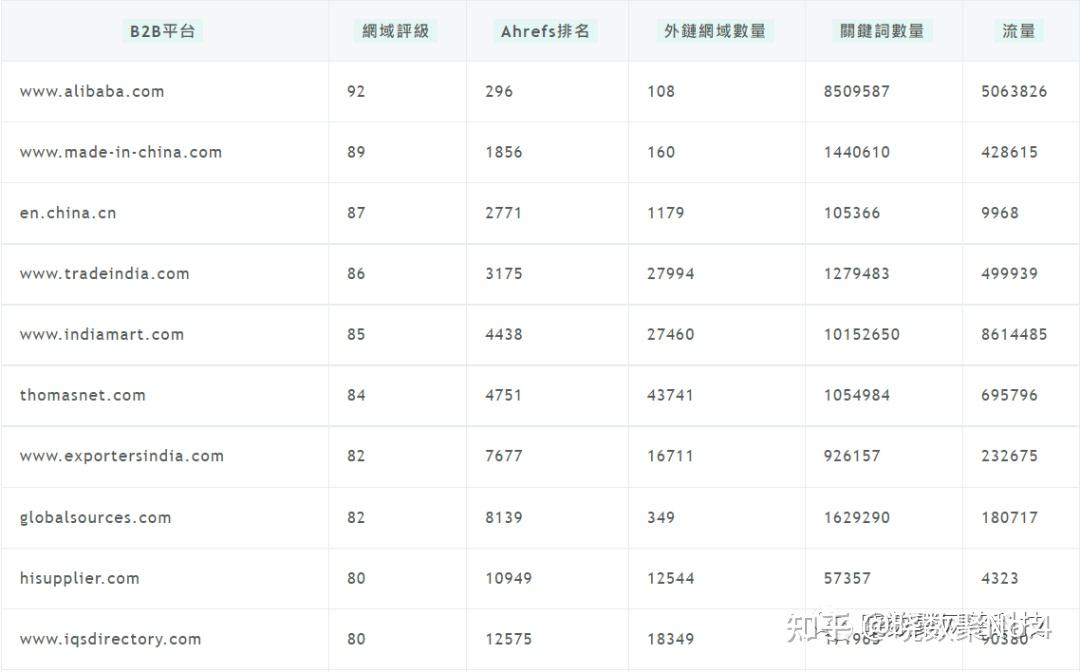Screen dimensions: 1080x672
Task: Click Ahrefs rank value 2771
Action: (x=503, y=213)
